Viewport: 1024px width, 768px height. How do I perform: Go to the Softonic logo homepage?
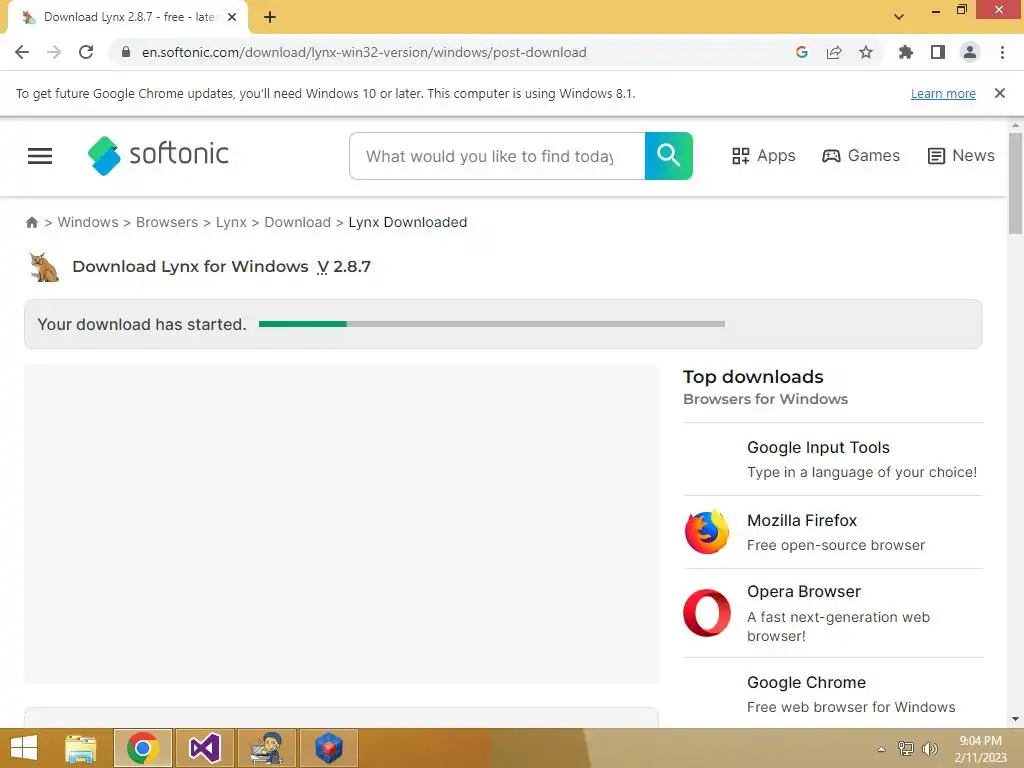(x=158, y=155)
